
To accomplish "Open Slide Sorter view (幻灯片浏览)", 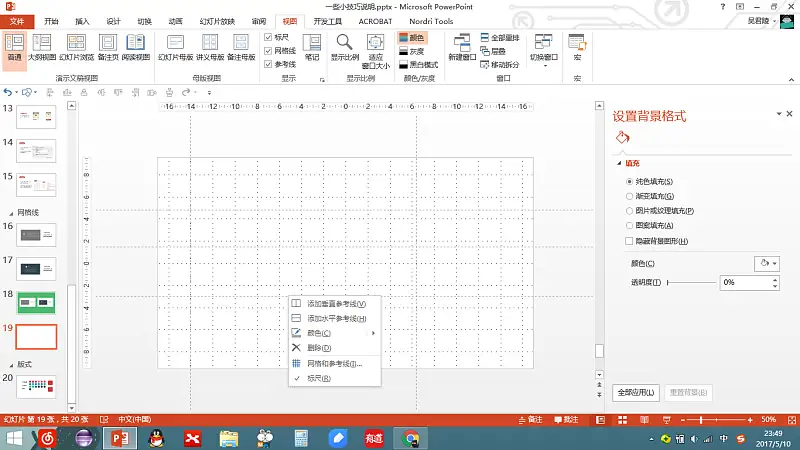I will click(77, 47).
